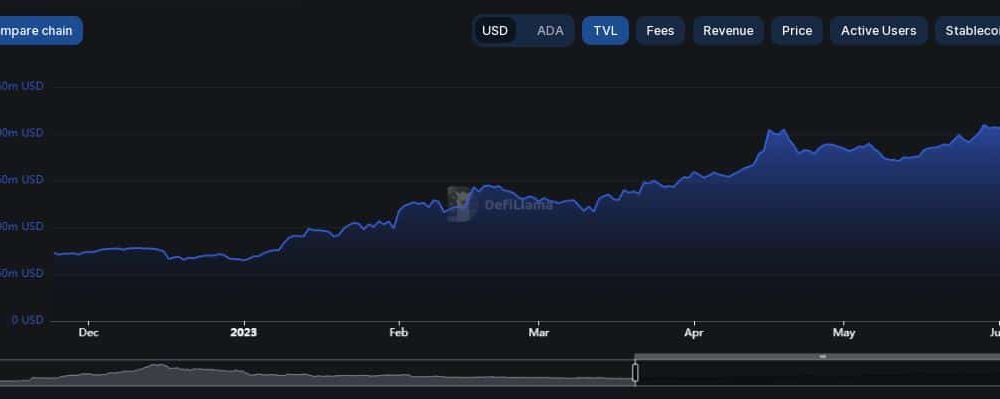Enable the Stablecoins metric

tap(968, 31)
